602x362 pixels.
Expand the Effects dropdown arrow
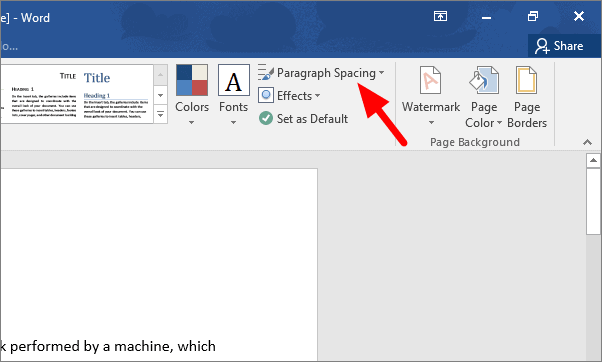tap(318, 96)
